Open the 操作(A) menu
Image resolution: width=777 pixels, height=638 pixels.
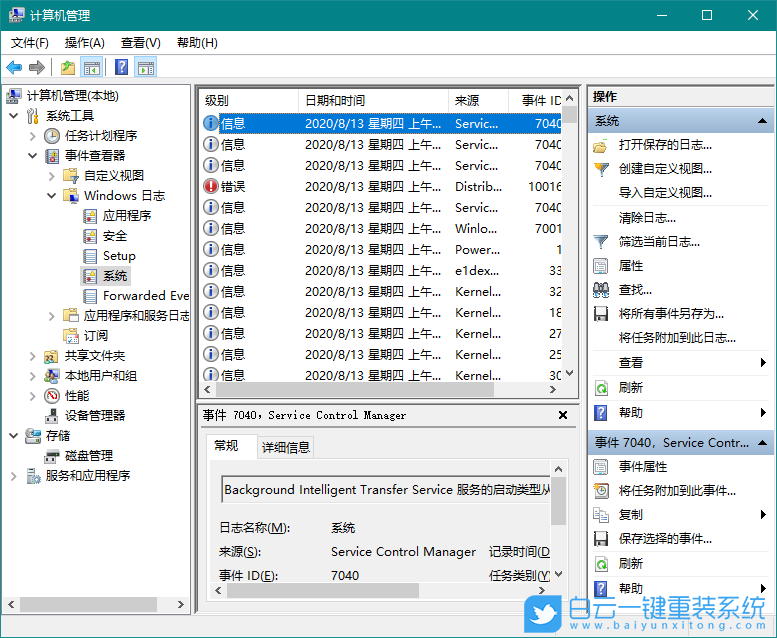pyautogui.click(x=84, y=43)
